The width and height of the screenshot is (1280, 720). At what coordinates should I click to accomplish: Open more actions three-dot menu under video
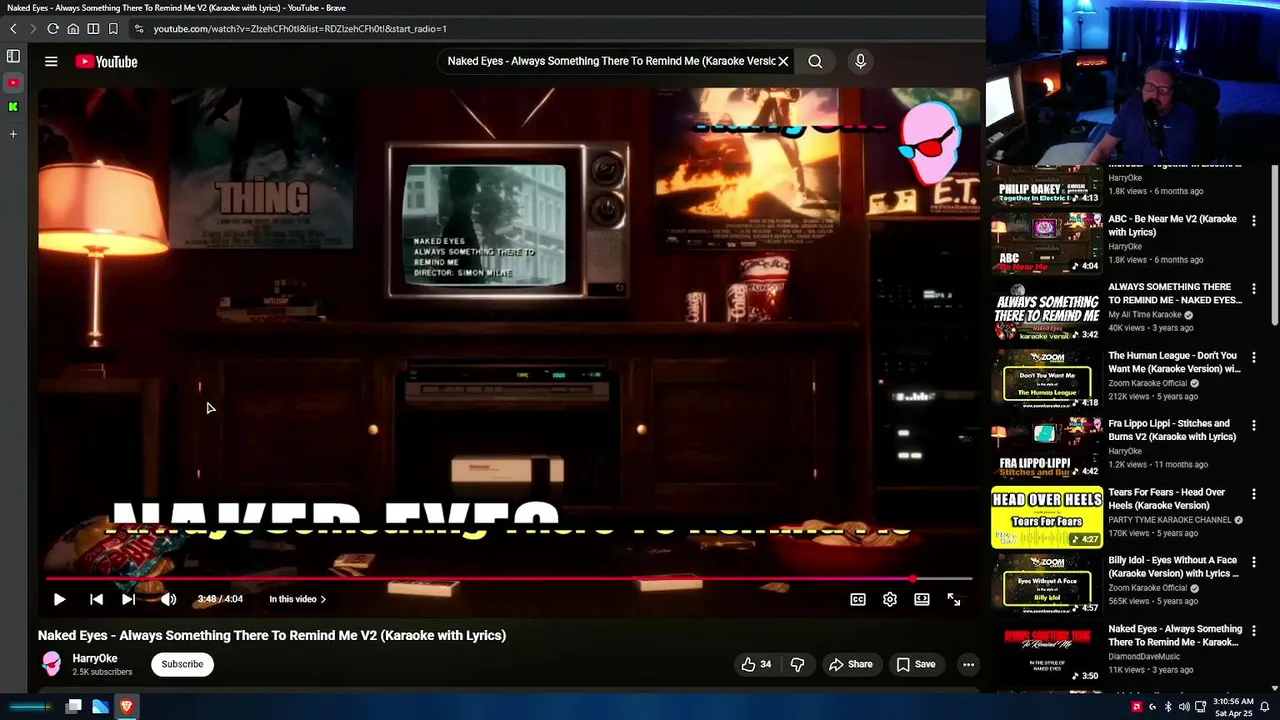[968, 664]
